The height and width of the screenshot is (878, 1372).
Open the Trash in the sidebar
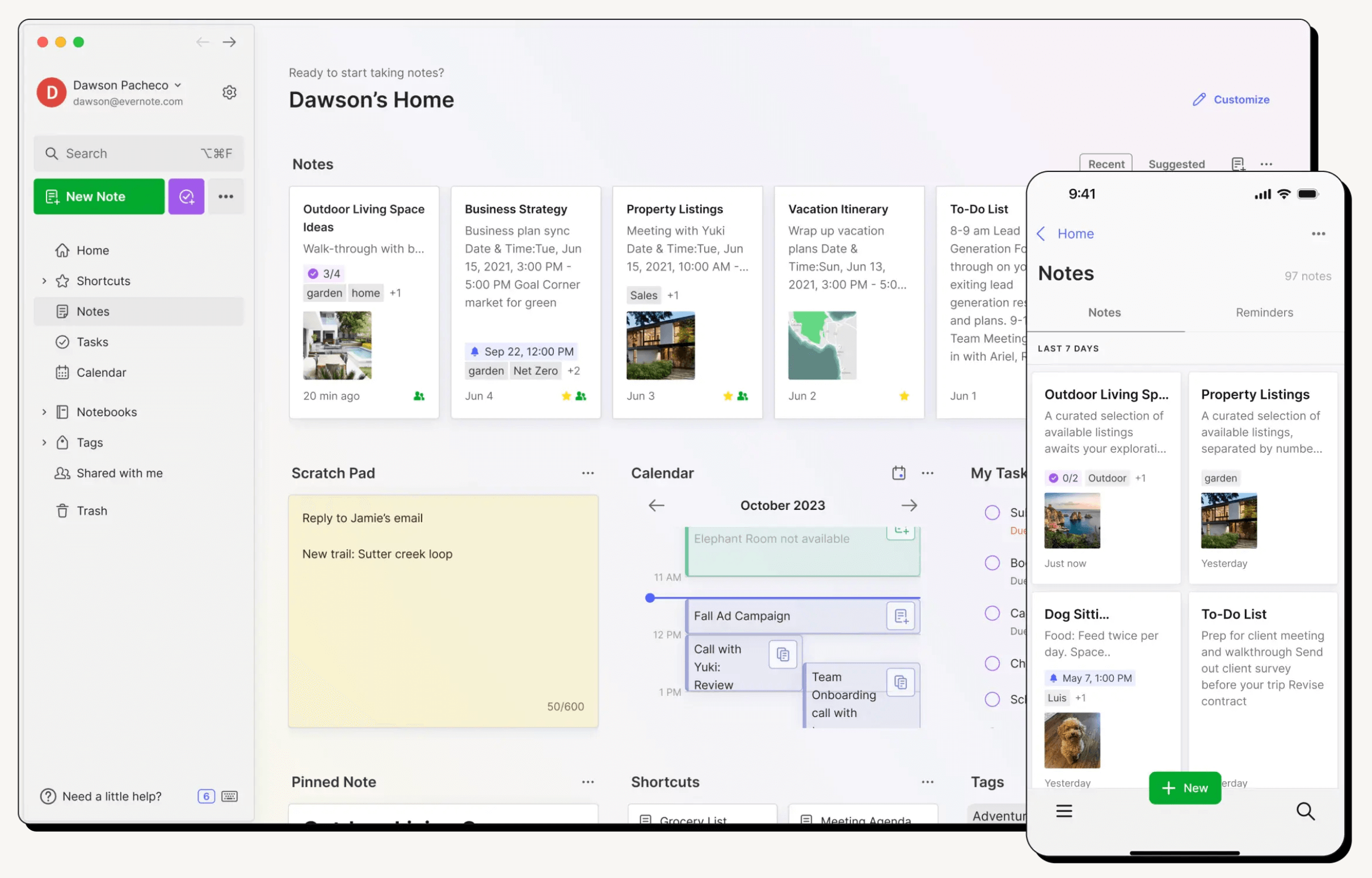coord(92,510)
